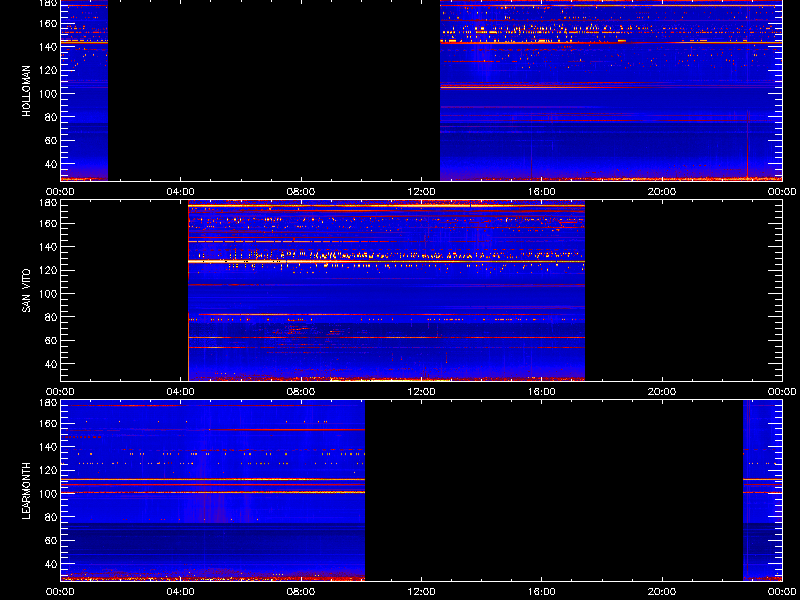Click the 140 frequency tick on Holloman axis

pyautogui.click(x=46, y=46)
